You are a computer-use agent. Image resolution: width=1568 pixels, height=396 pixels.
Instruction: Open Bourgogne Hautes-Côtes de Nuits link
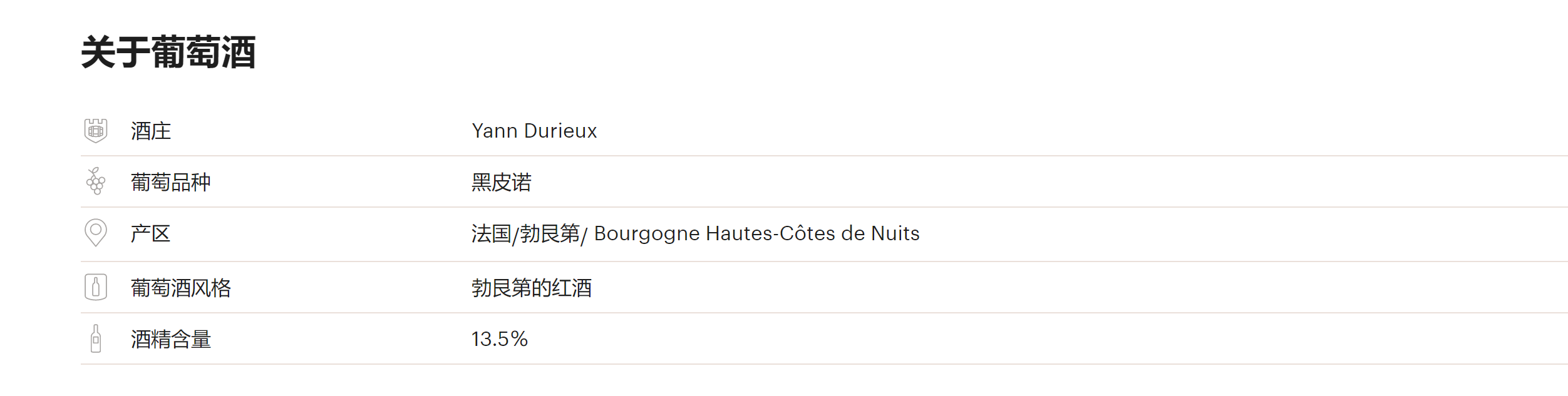click(x=756, y=233)
